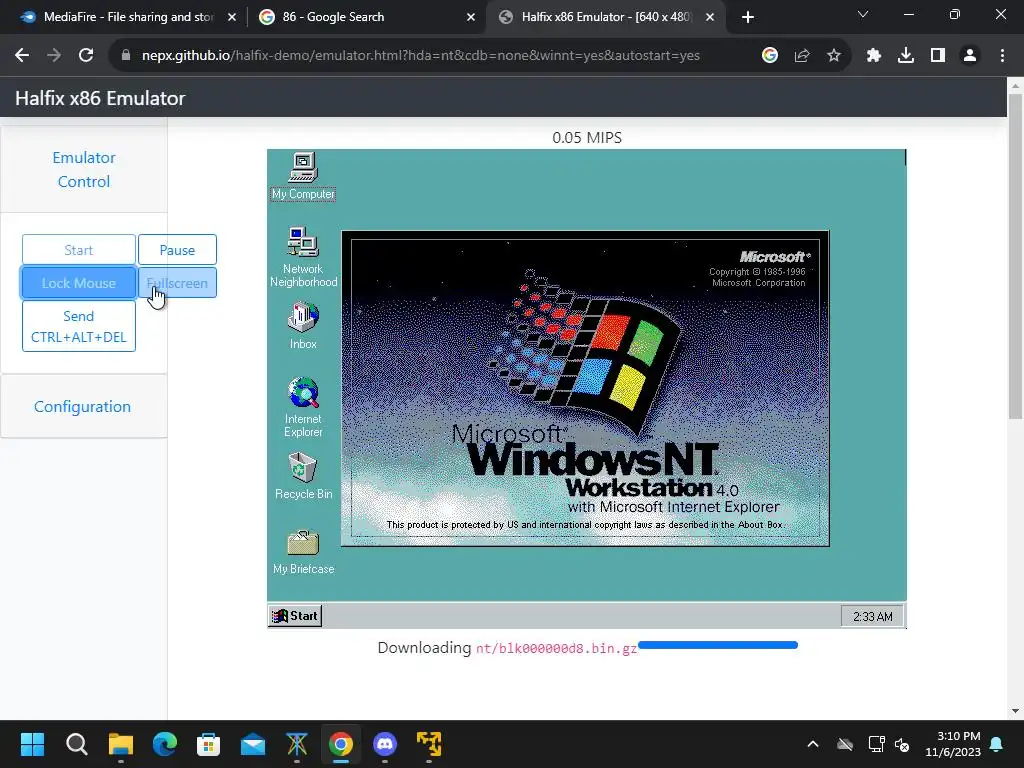
Task: Click the page vertical scrollbar
Action: click(1015, 256)
